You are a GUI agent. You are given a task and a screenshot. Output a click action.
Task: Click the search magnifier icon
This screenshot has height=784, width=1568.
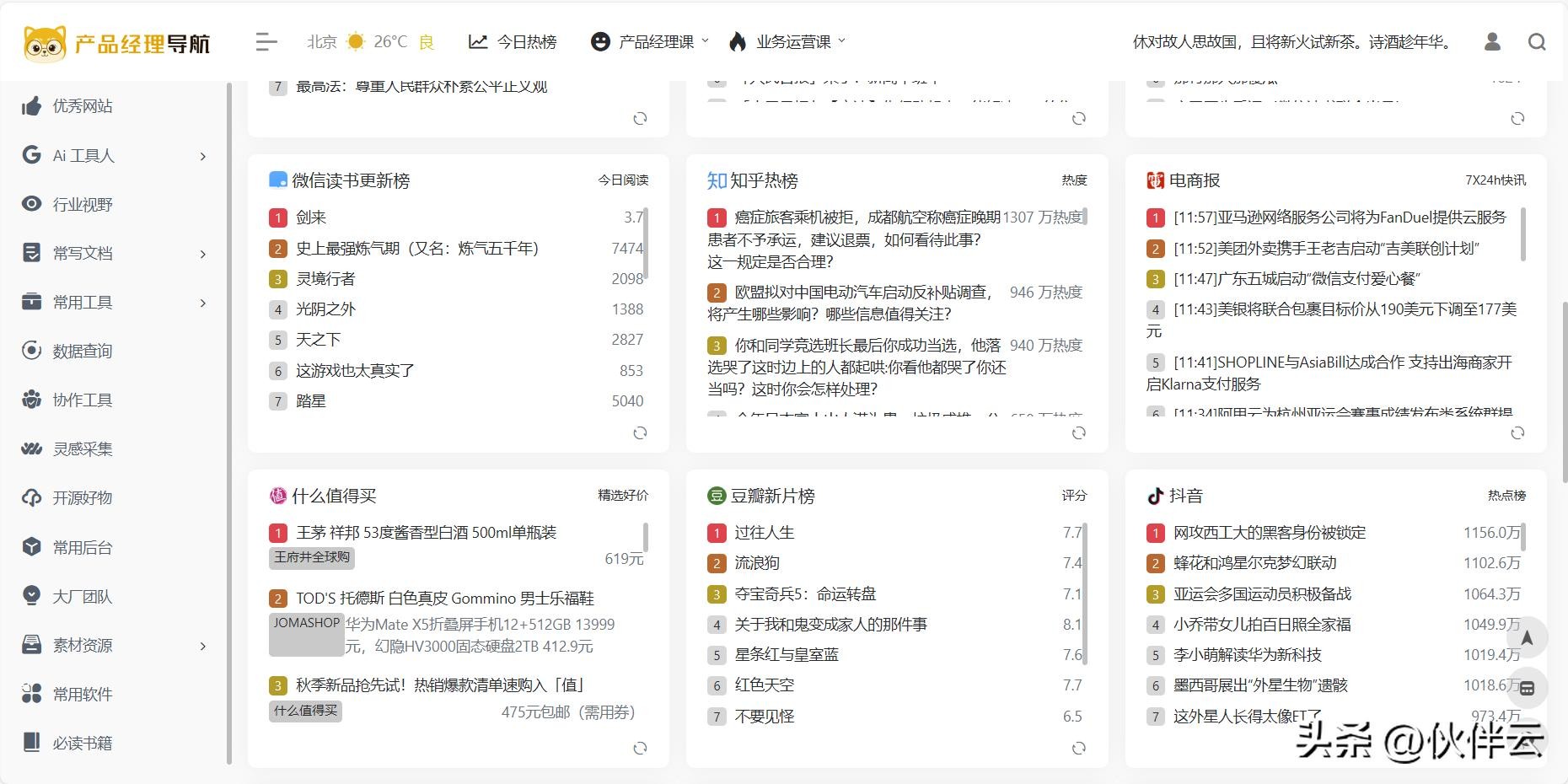(x=1537, y=41)
